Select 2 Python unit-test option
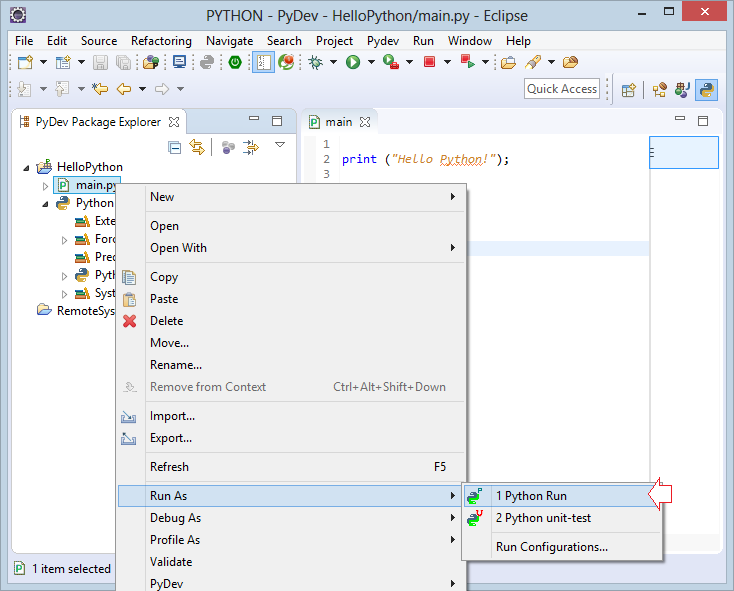 coord(562,518)
